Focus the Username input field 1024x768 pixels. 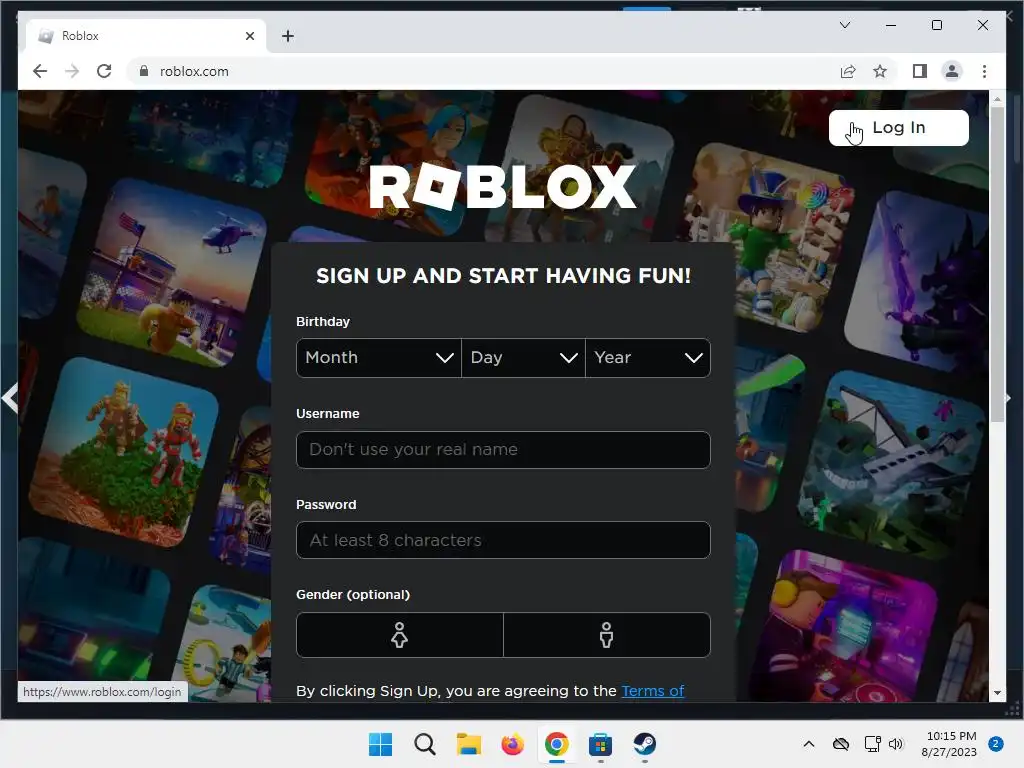[503, 450]
